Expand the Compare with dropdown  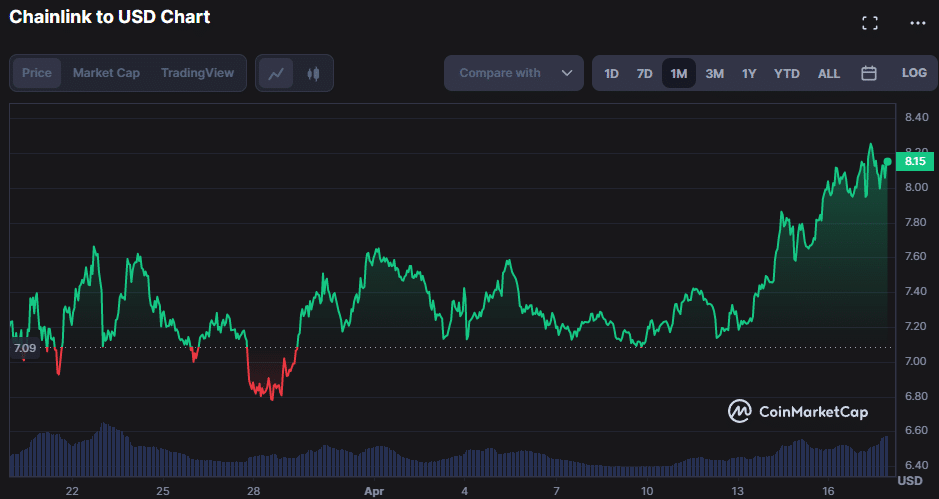pyautogui.click(x=514, y=73)
